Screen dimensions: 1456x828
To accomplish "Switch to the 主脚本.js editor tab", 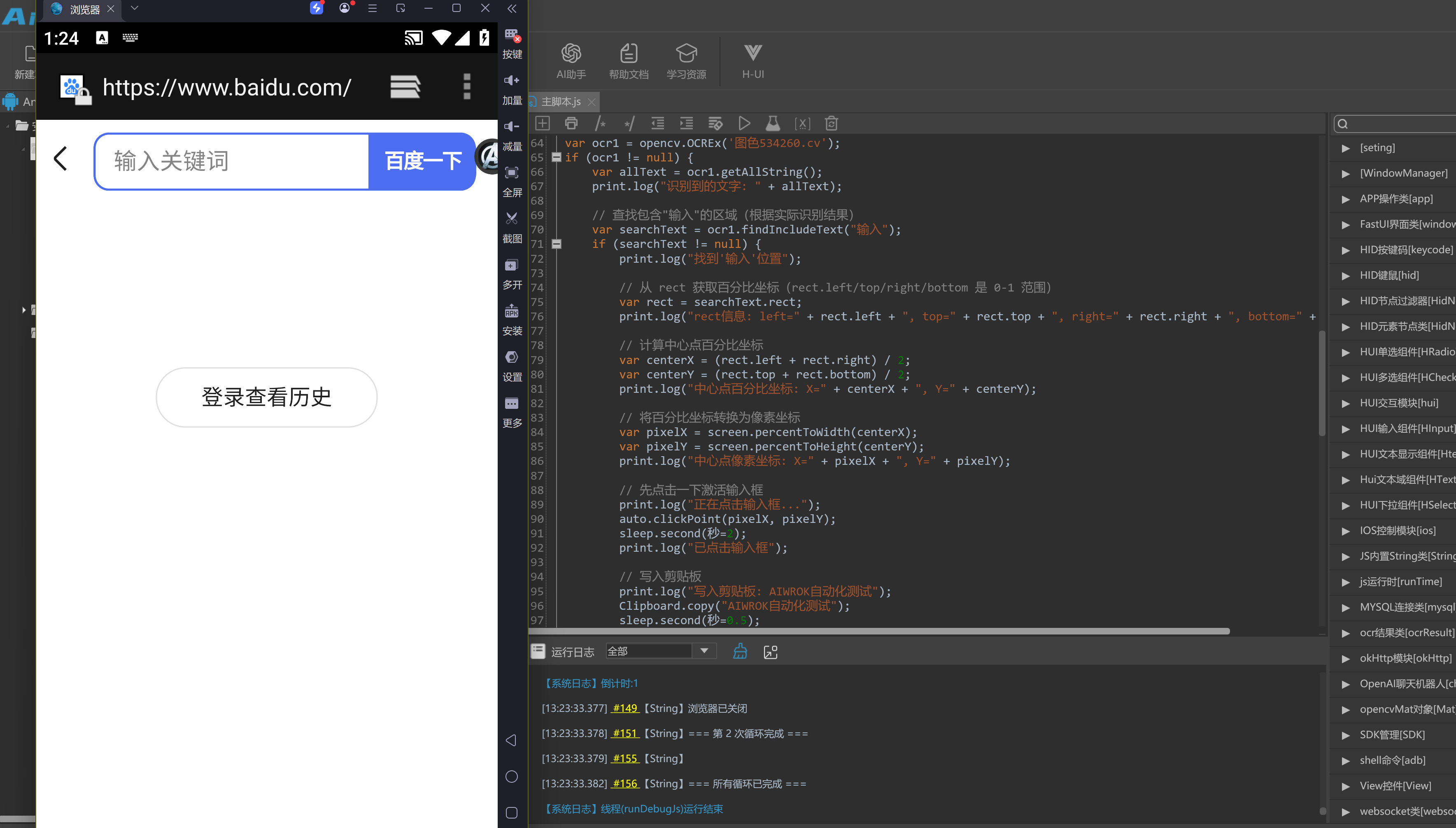I will (561, 102).
